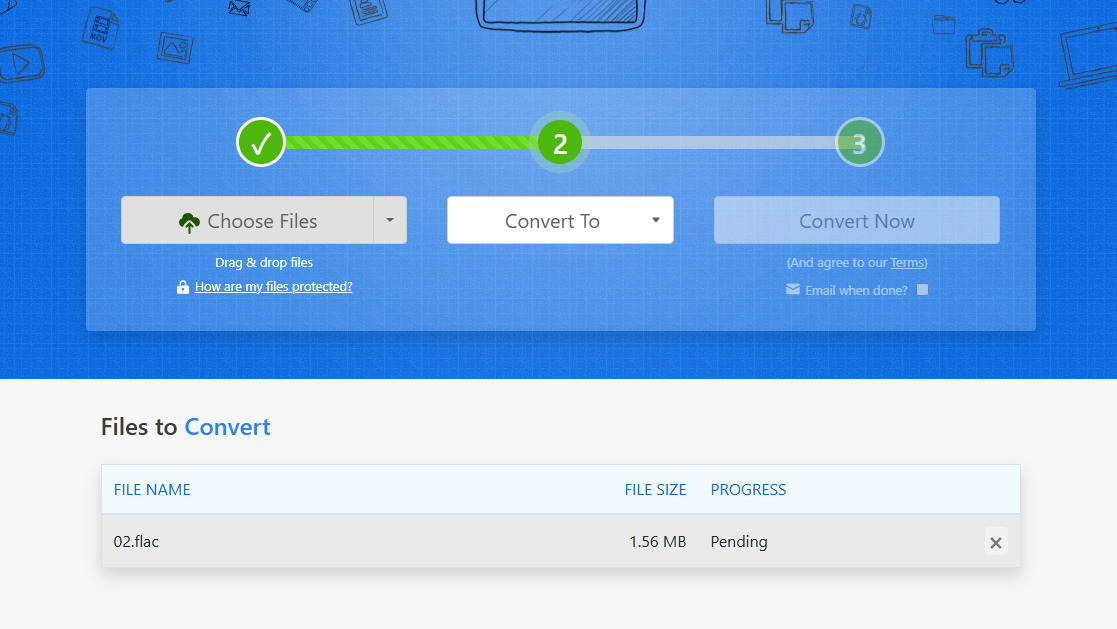Click the cloud upload icon in Choose Files
Screen dimensions: 1117x629
tap(189, 222)
